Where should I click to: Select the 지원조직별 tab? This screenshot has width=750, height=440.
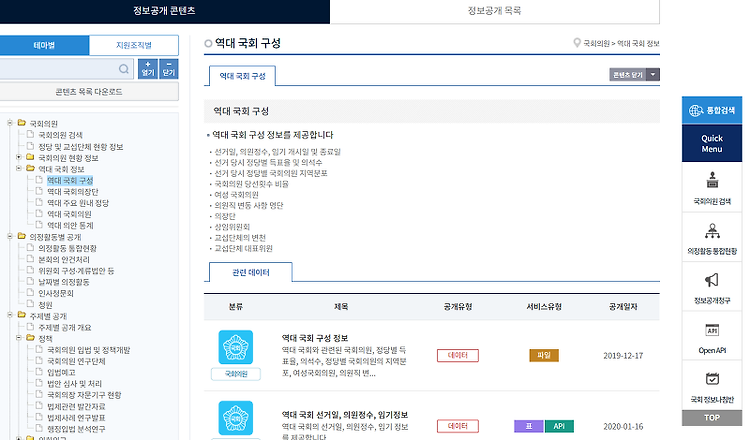(134, 45)
